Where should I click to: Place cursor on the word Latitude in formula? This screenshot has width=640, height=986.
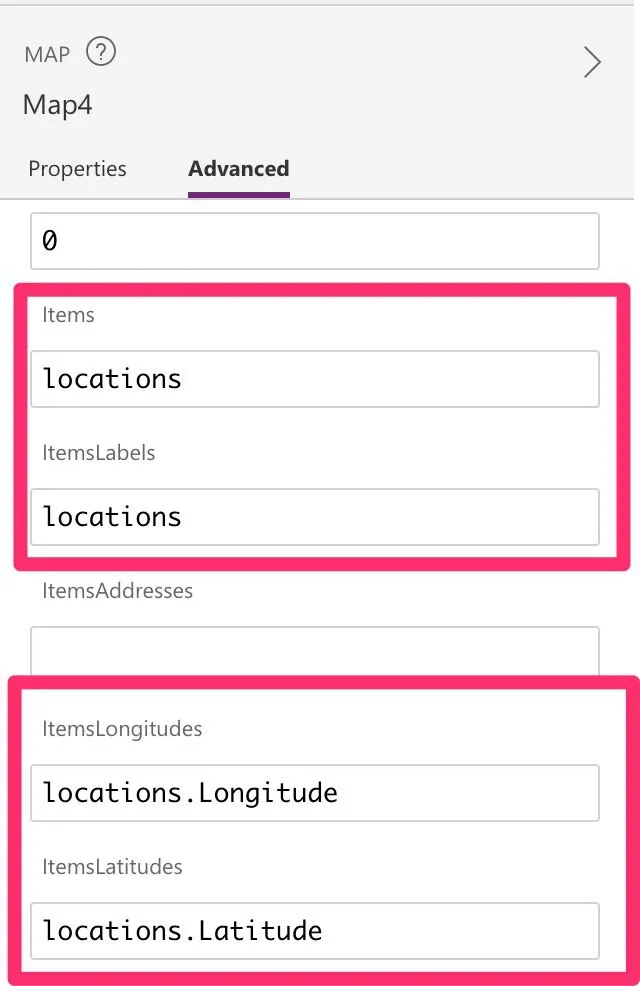tap(260, 931)
